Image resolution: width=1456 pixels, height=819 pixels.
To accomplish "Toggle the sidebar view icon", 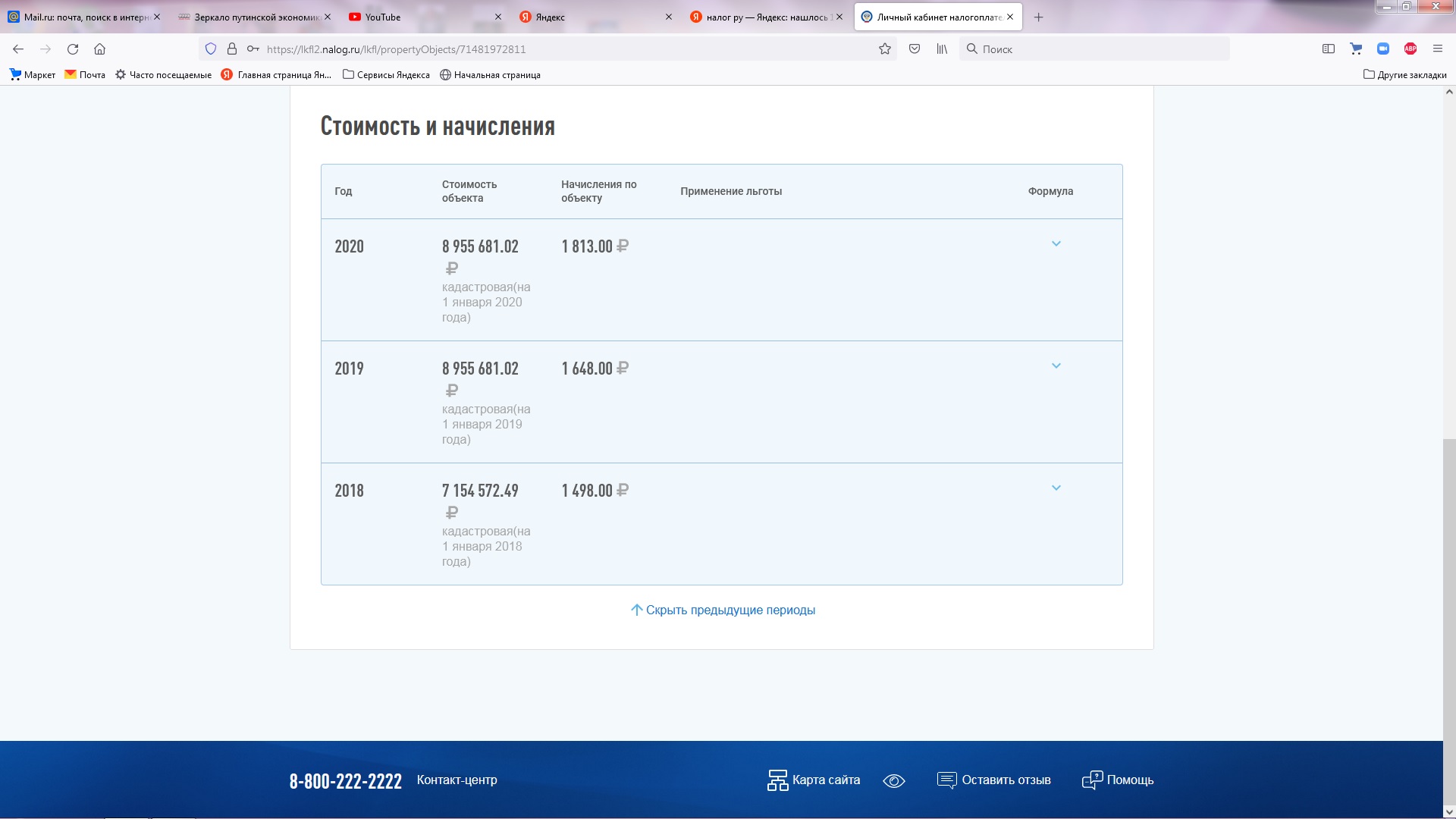I will (1329, 49).
